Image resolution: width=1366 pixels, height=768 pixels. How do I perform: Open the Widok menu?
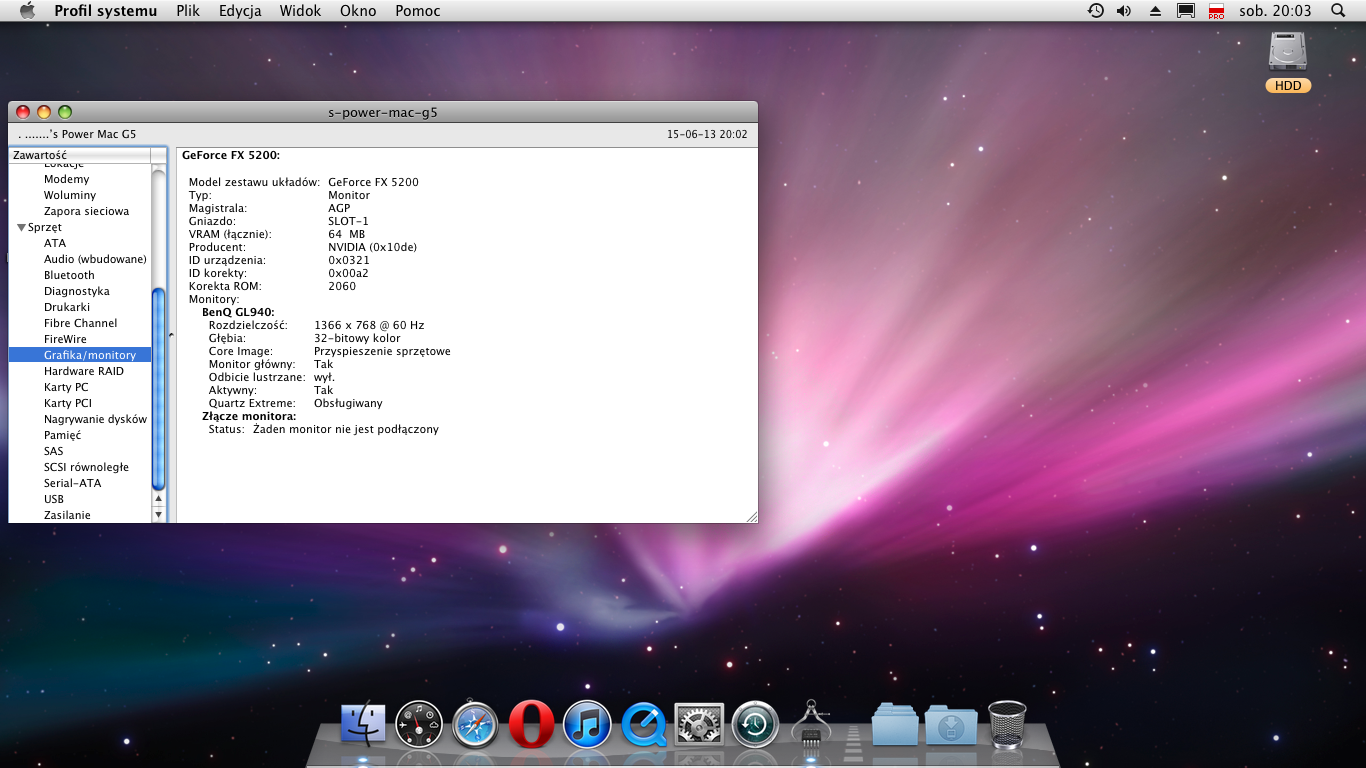pos(299,11)
